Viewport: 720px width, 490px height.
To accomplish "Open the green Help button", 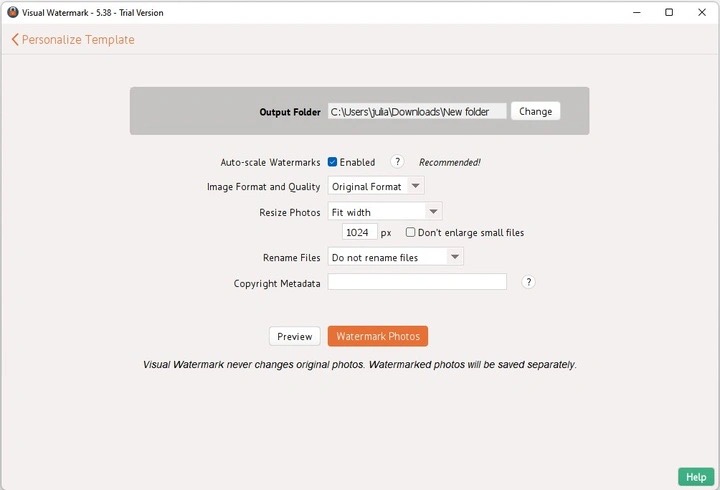I will (696, 477).
